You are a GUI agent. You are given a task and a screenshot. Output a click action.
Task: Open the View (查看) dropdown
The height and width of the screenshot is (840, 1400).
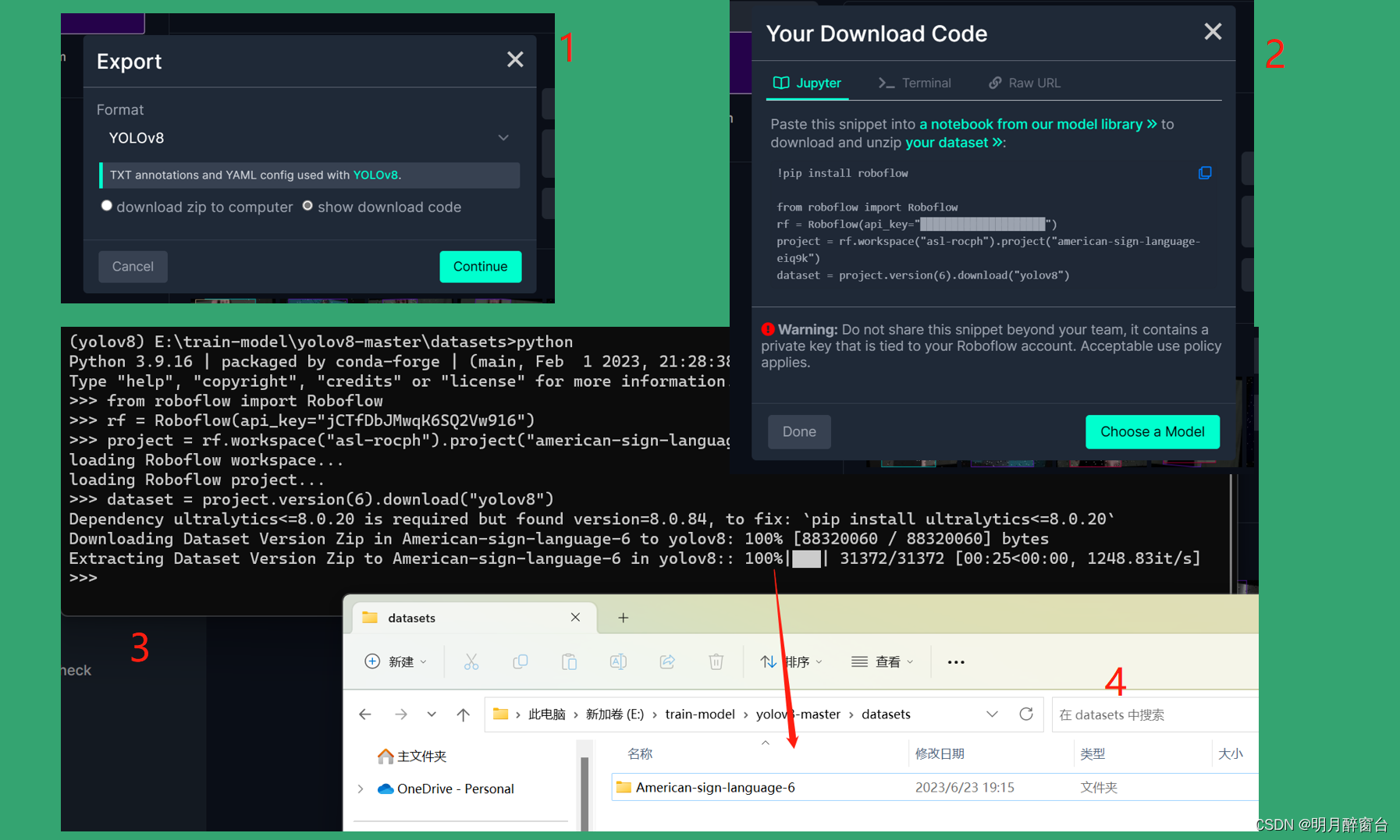tap(883, 661)
